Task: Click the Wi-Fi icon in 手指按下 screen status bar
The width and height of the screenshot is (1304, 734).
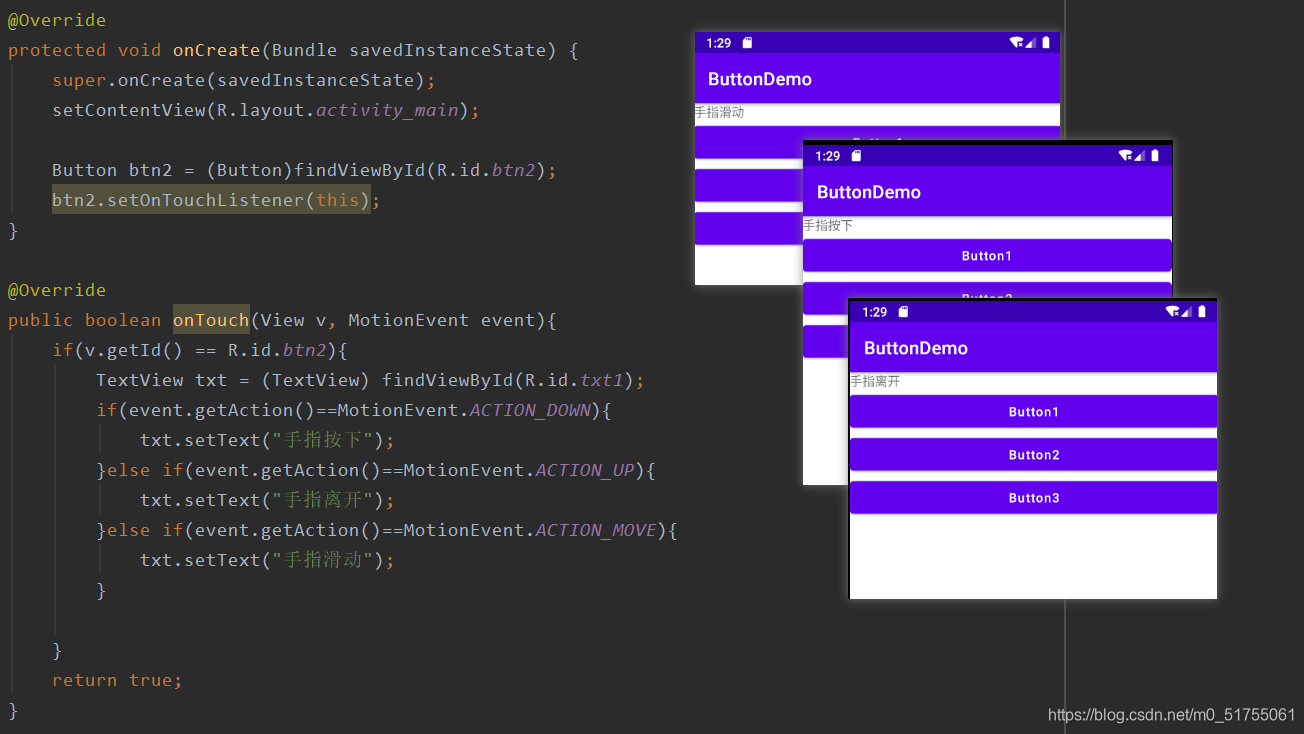Action: tap(1125, 156)
